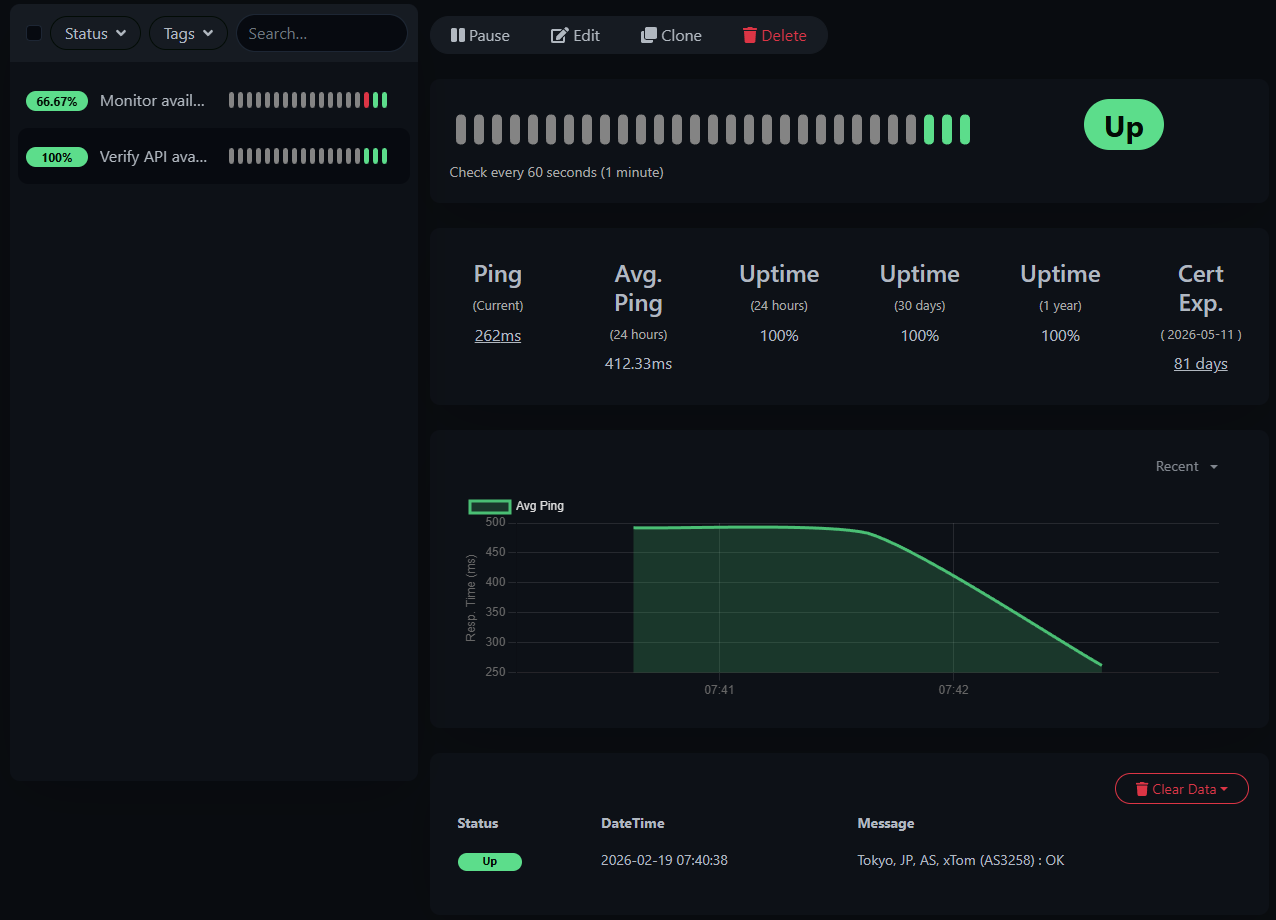Clone this monitor using the Clone icon
The height and width of the screenshot is (920, 1276).
(x=649, y=35)
